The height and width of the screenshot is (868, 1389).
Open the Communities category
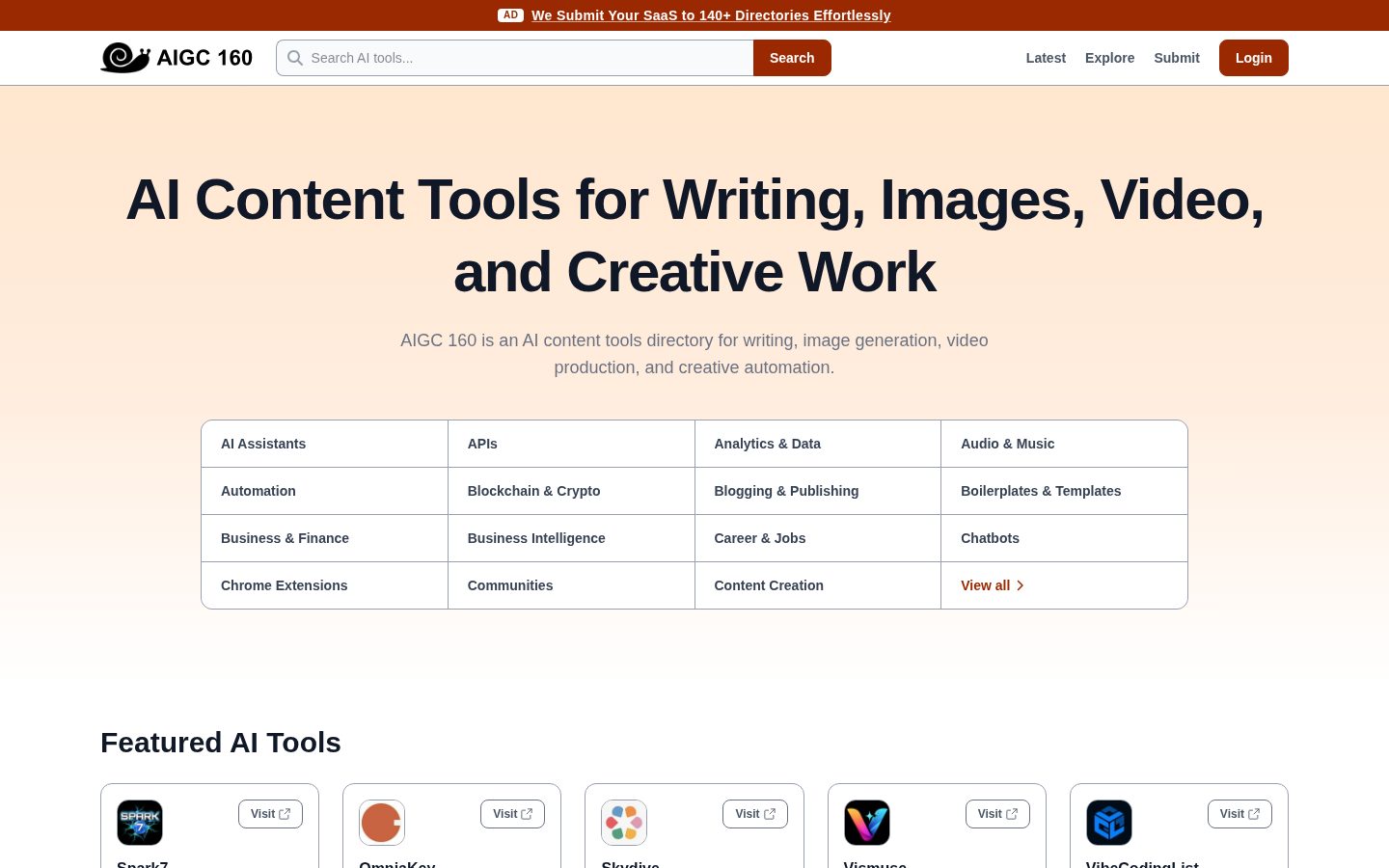coord(571,585)
